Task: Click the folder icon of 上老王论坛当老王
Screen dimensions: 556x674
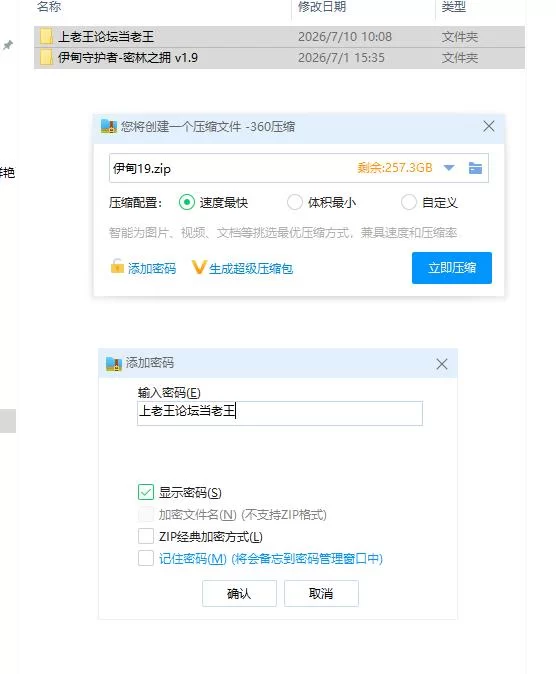Action: click(46, 37)
